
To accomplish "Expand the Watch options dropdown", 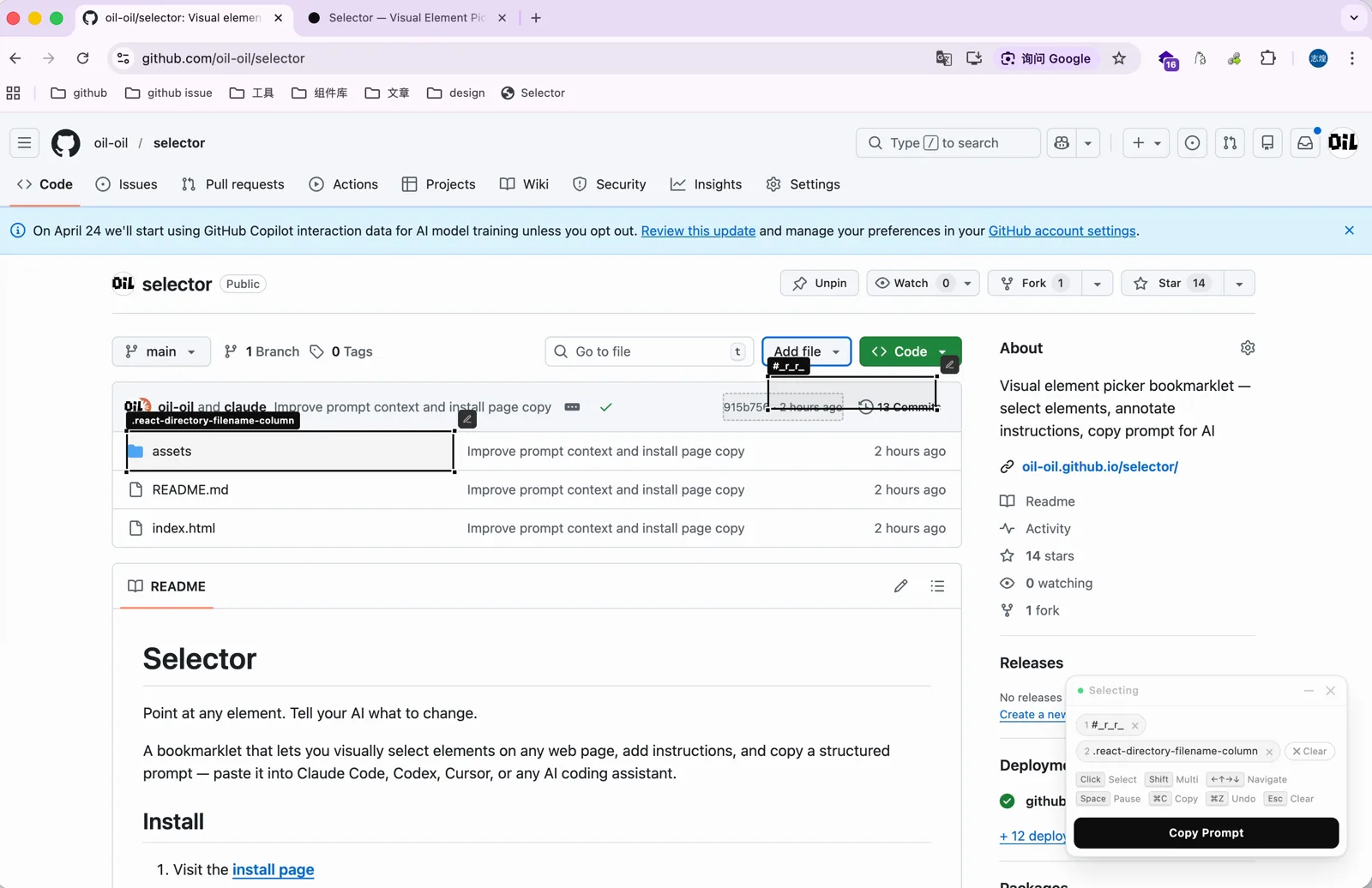I will pos(967,284).
